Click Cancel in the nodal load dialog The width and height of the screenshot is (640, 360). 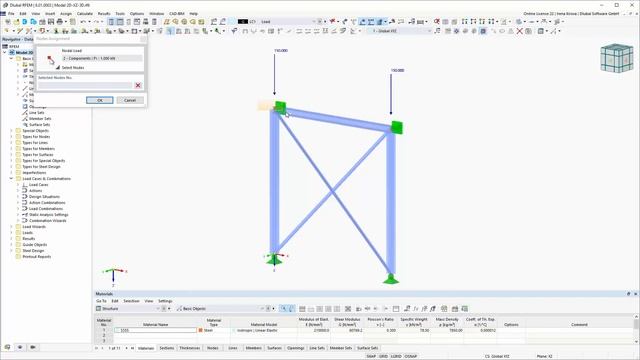130,100
